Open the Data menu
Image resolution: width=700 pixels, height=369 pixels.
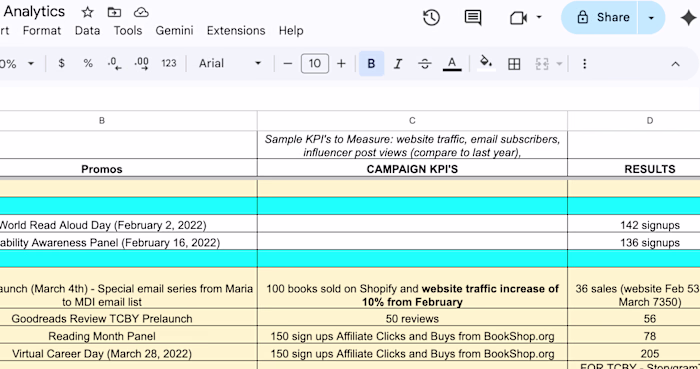(88, 30)
